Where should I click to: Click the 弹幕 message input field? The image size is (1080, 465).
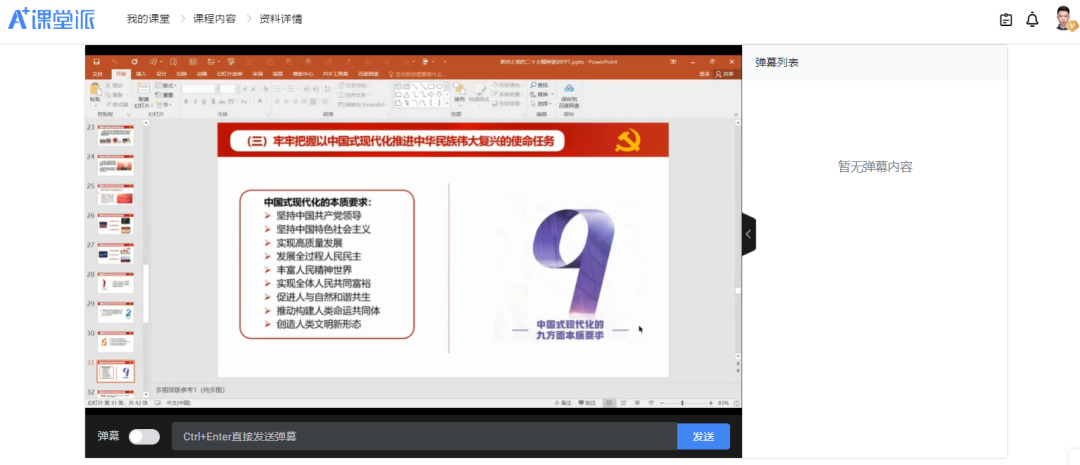click(424, 437)
